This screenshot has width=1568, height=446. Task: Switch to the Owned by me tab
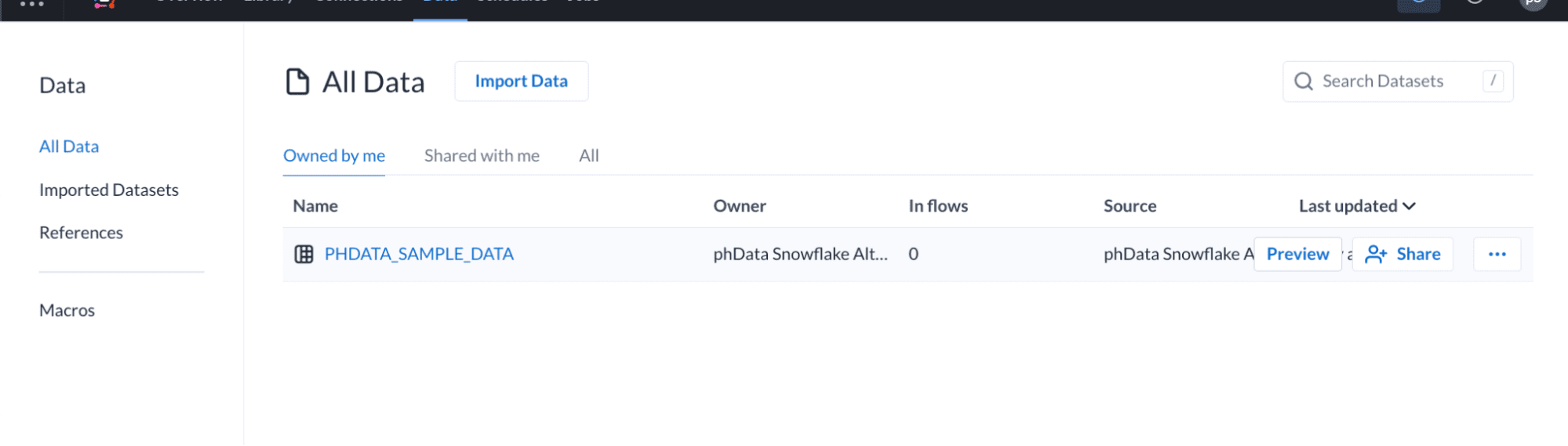pyautogui.click(x=334, y=156)
